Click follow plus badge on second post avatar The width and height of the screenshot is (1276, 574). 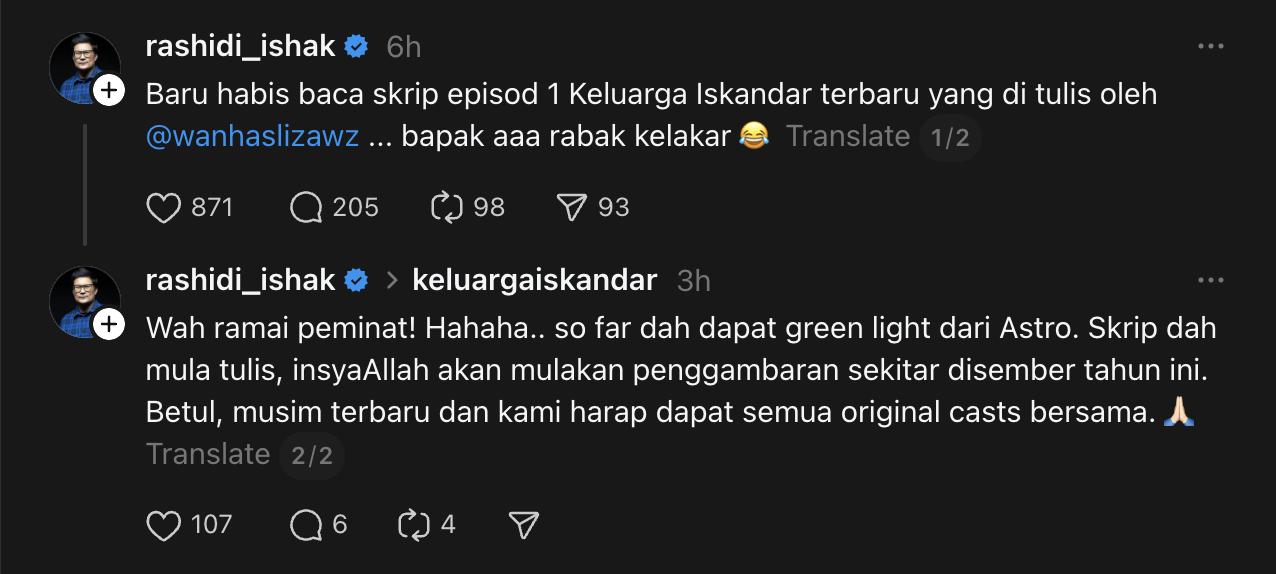109,325
